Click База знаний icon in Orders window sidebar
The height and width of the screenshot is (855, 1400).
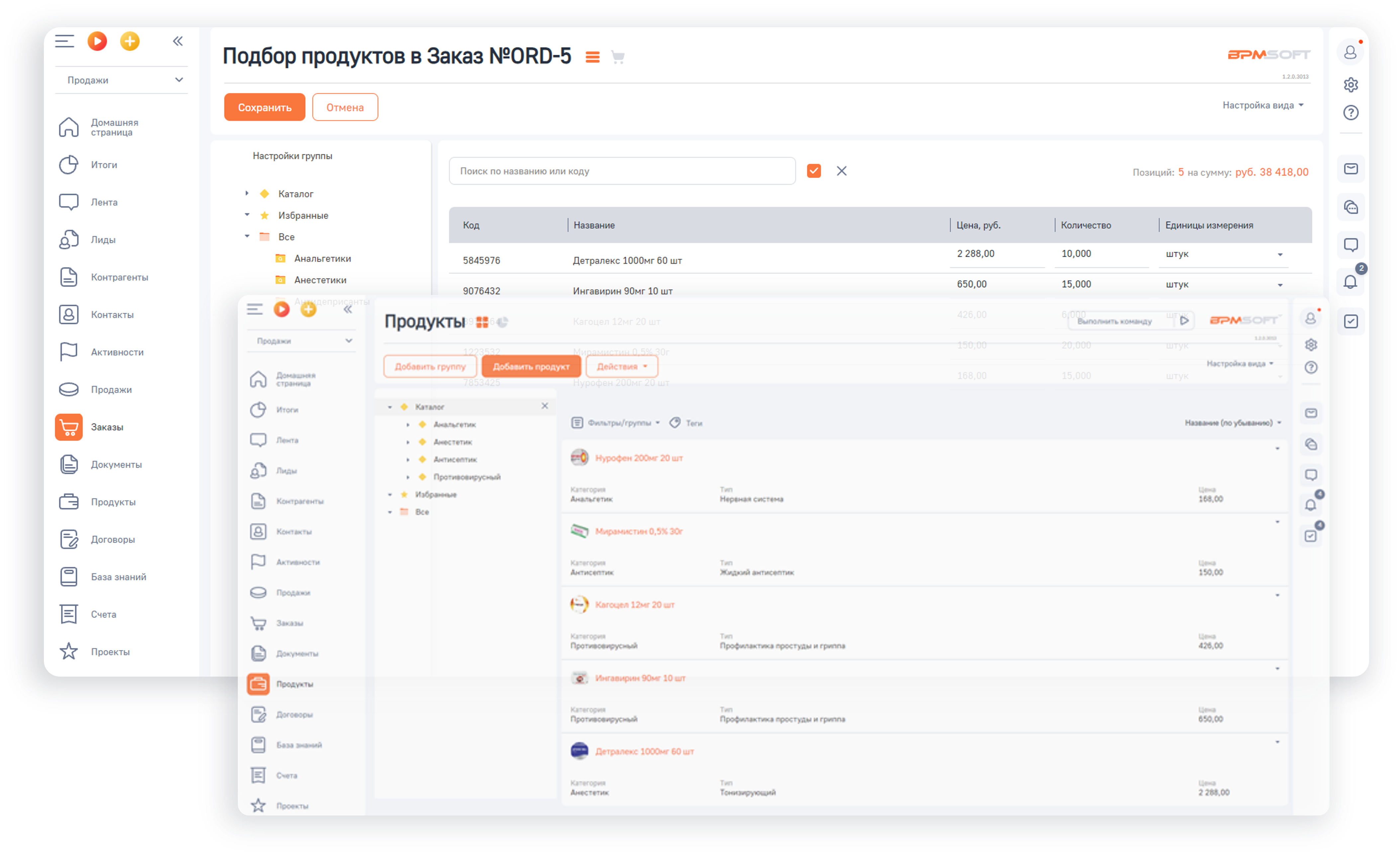(x=69, y=577)
